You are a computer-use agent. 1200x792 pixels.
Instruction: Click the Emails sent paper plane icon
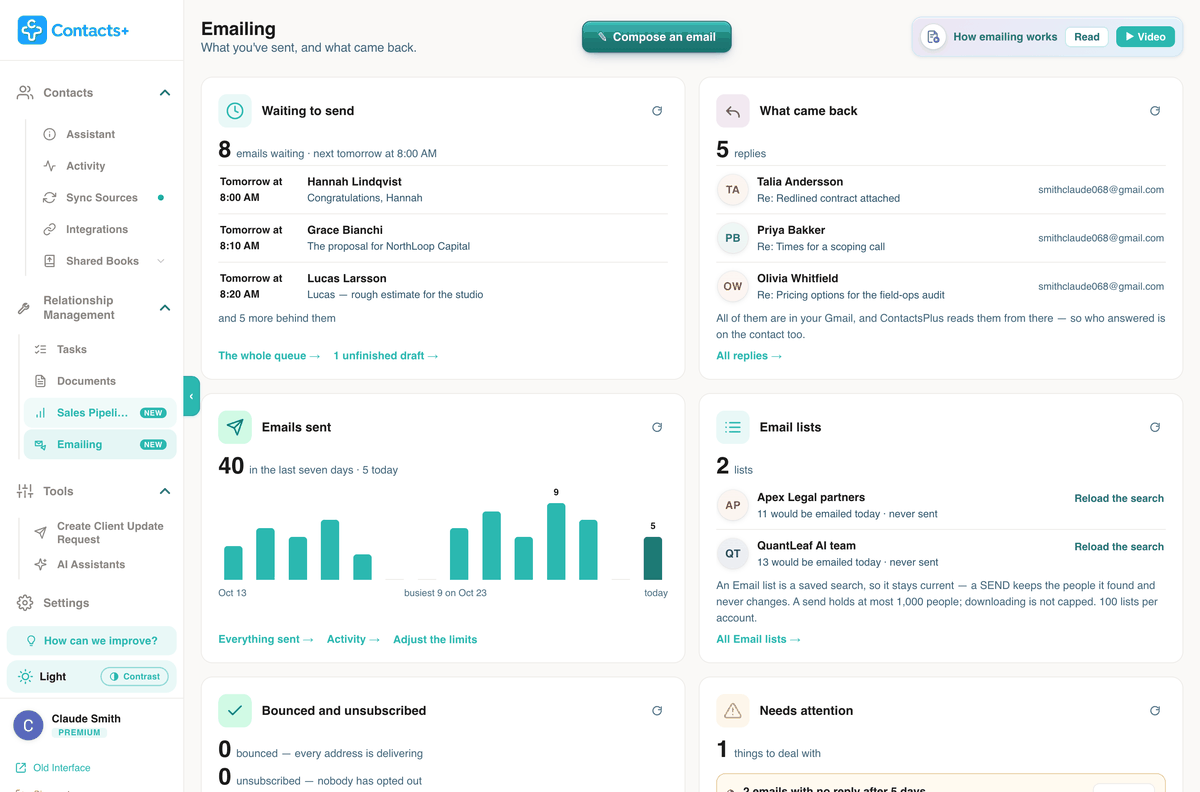[235, 427]
